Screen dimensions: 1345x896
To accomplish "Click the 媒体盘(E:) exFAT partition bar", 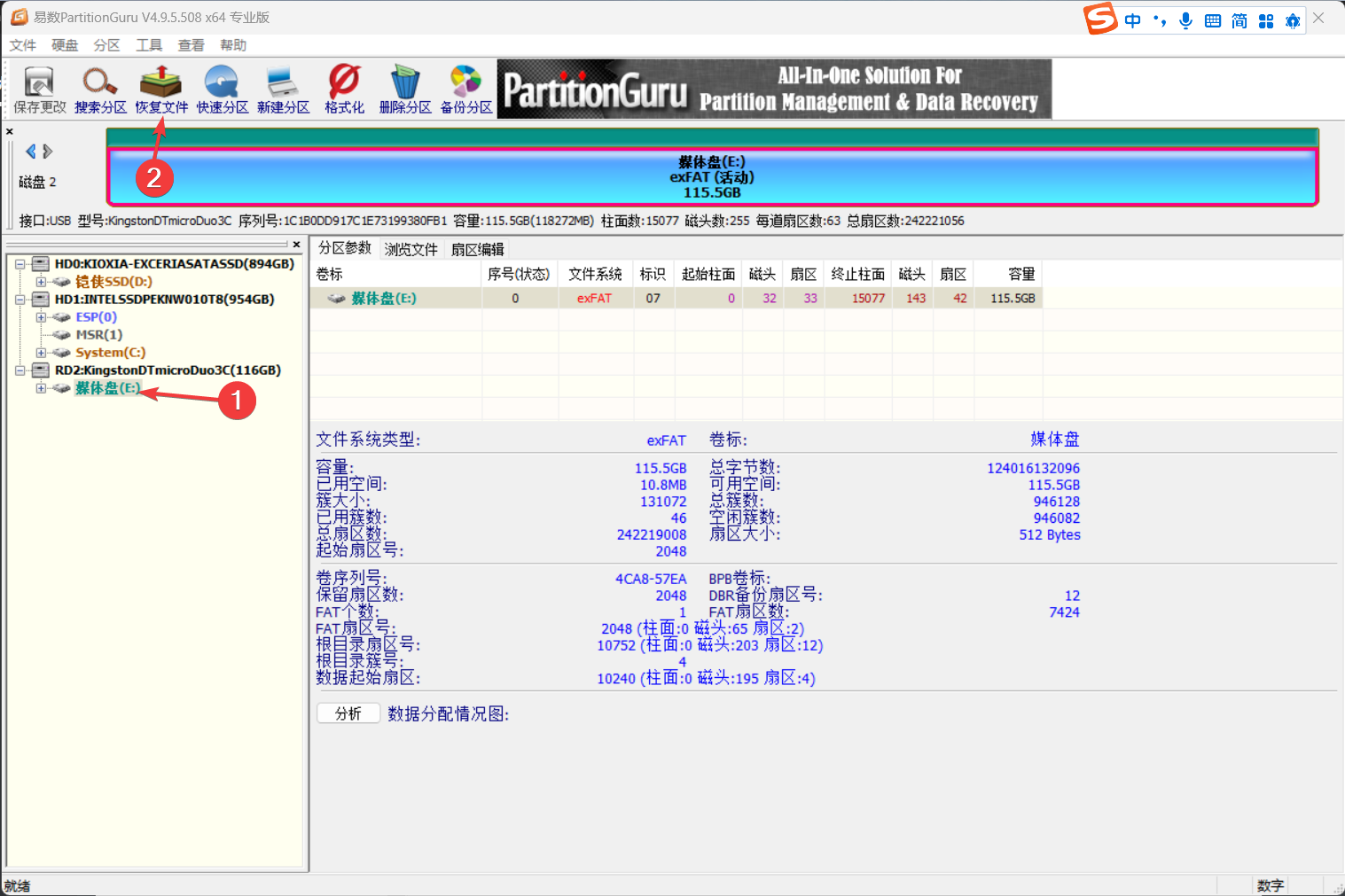I will 712,177.
